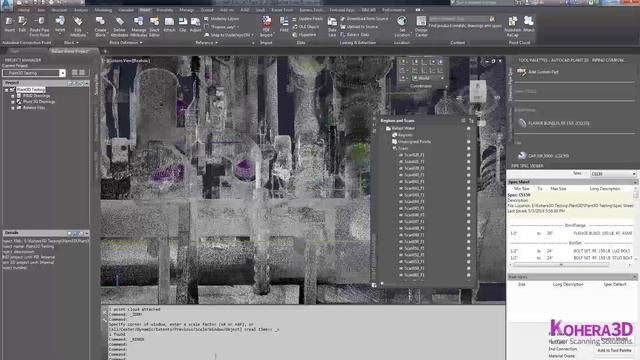Image resolution: width=640 pixels, height=360 pixels.
Task: Open the Start file tab
Action: (15, 51)
